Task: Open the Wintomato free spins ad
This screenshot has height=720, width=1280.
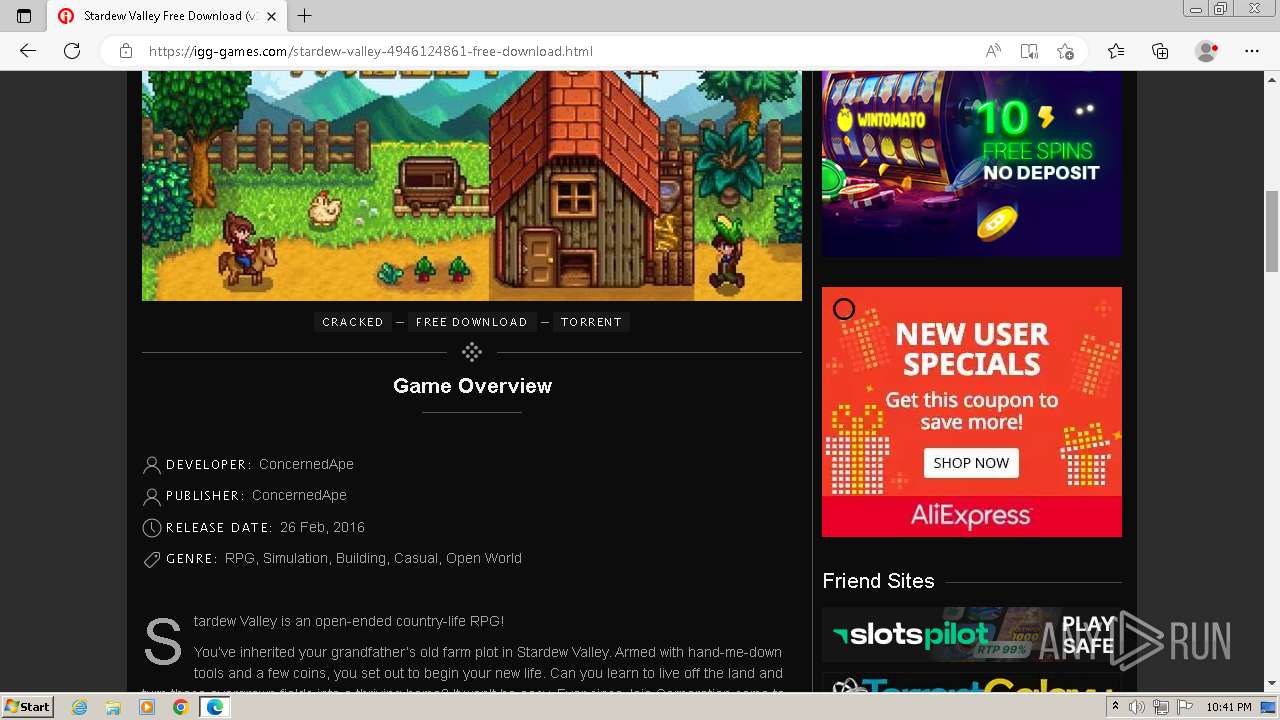Action: (x=972, y=164)
